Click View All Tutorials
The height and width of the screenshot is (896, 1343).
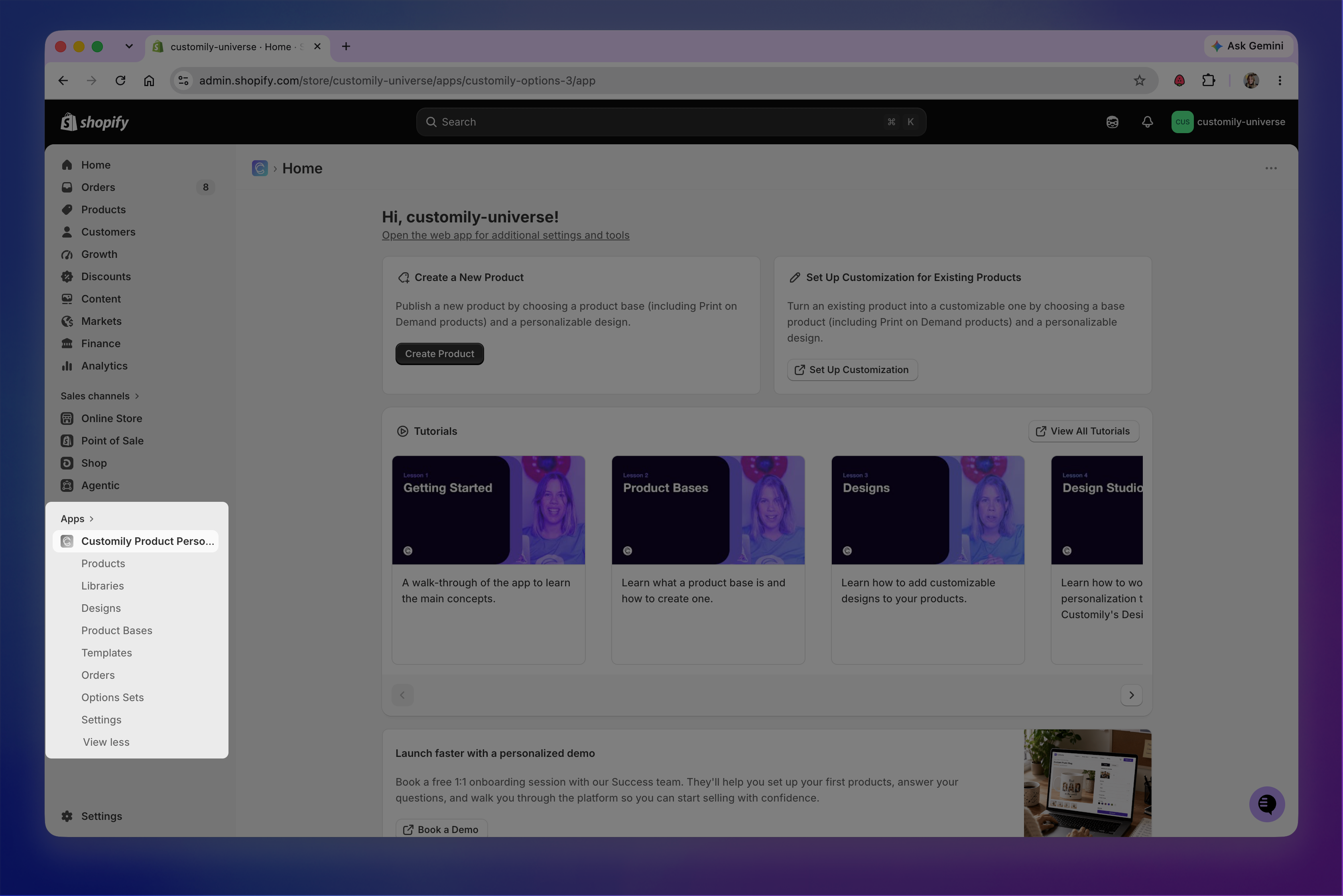click(x=1083, y=431)
